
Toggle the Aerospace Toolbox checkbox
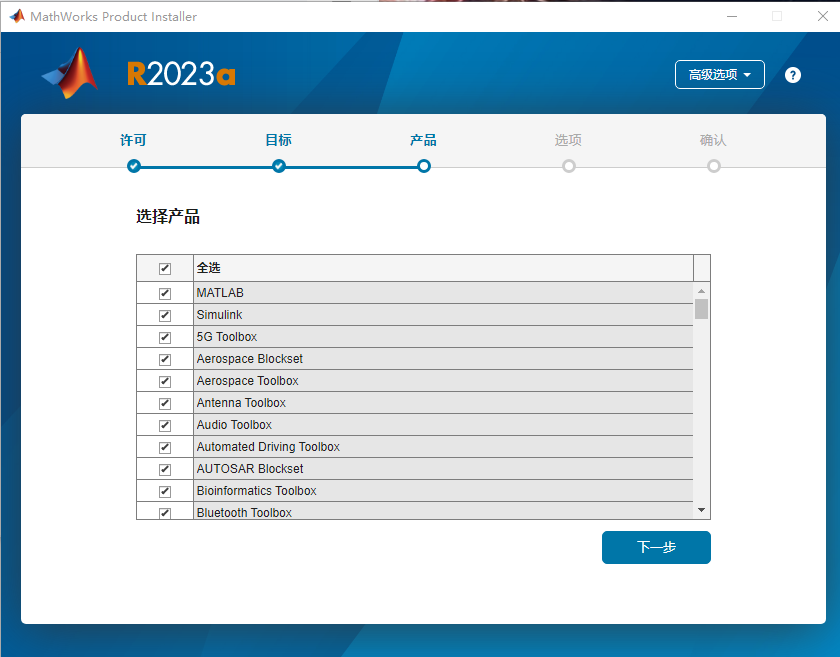(164, 382)
